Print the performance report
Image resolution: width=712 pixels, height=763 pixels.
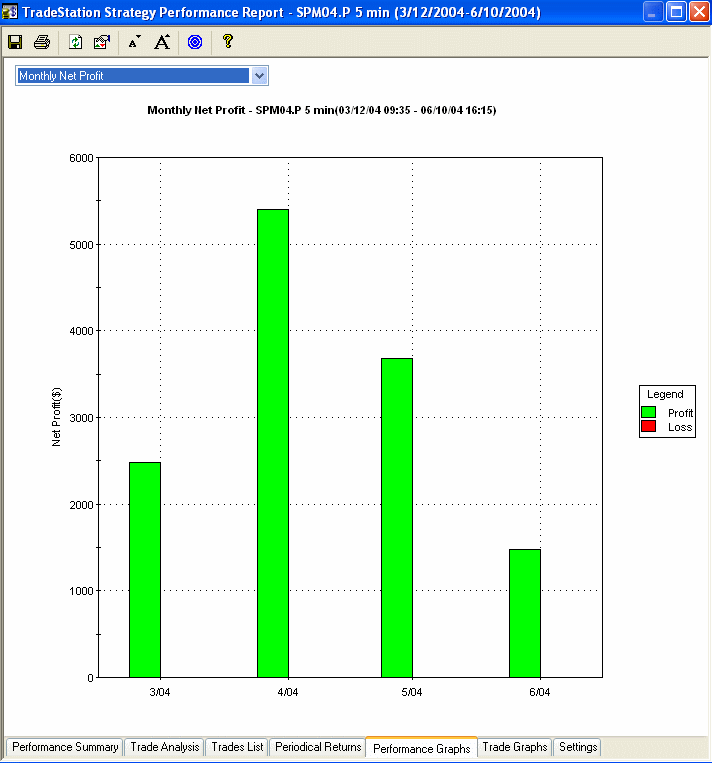click(x=42, y=42)
